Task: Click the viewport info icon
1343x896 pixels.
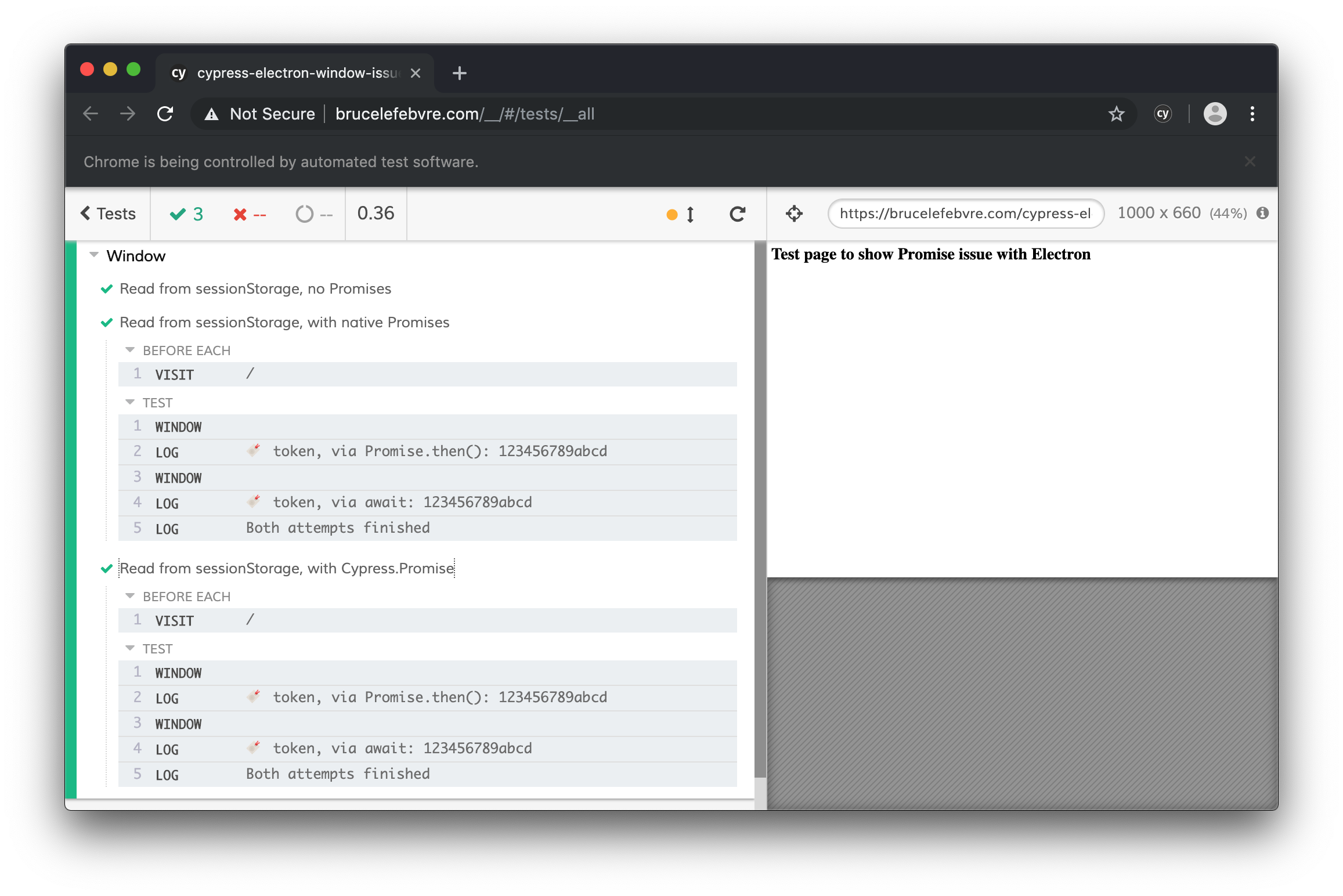Action: (x=1262, y=213)
